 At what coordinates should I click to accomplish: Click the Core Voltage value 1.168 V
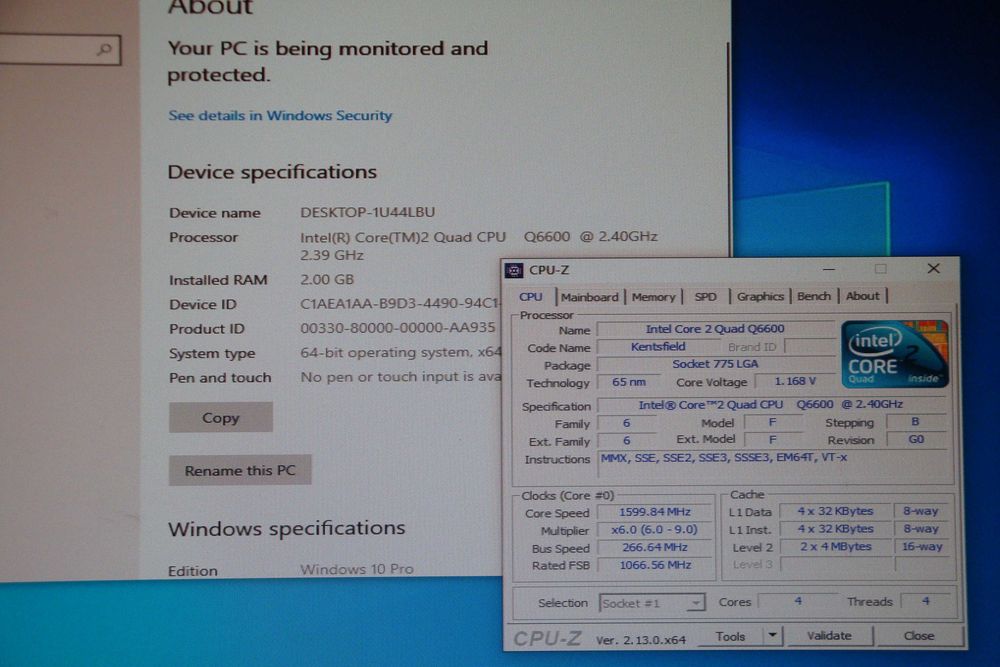795,381
